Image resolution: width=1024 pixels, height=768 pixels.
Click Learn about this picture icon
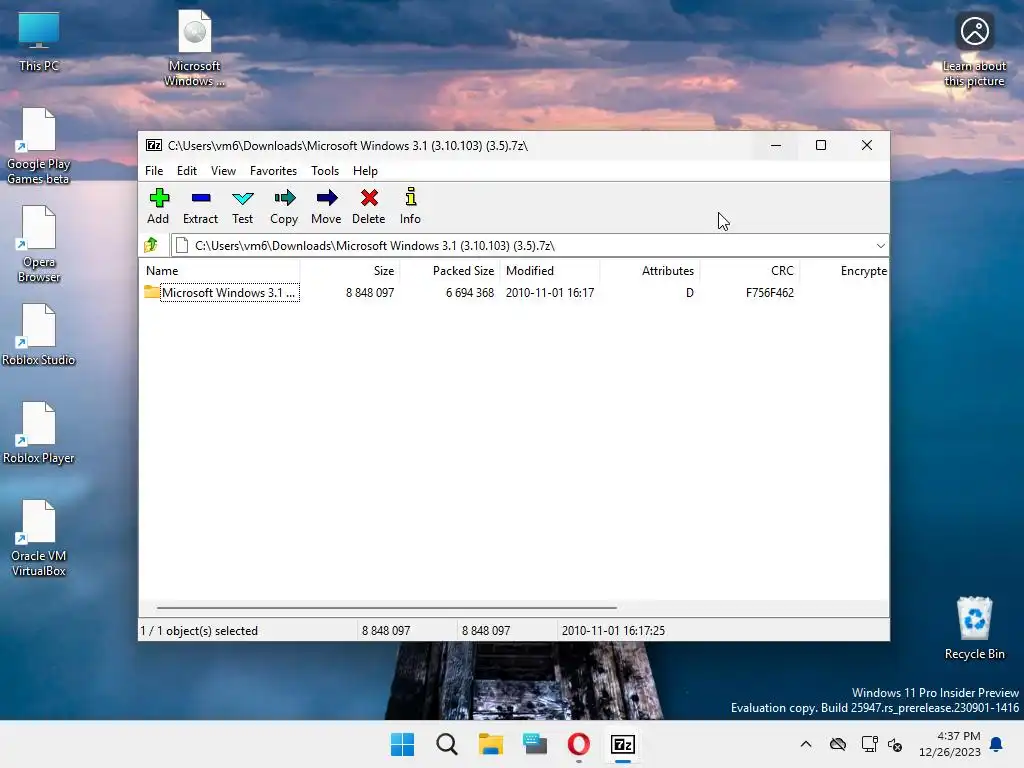point(974,51)
